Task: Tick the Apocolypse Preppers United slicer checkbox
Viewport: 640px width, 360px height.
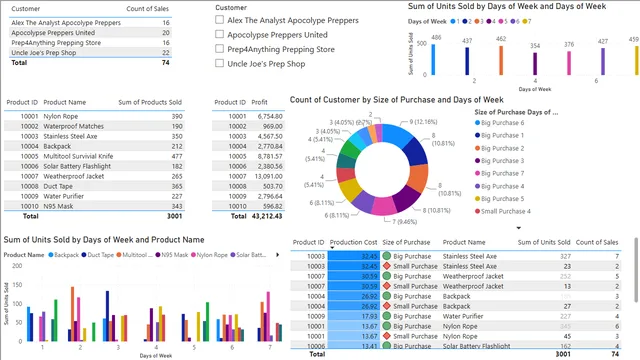Action: tap(220, 34)
